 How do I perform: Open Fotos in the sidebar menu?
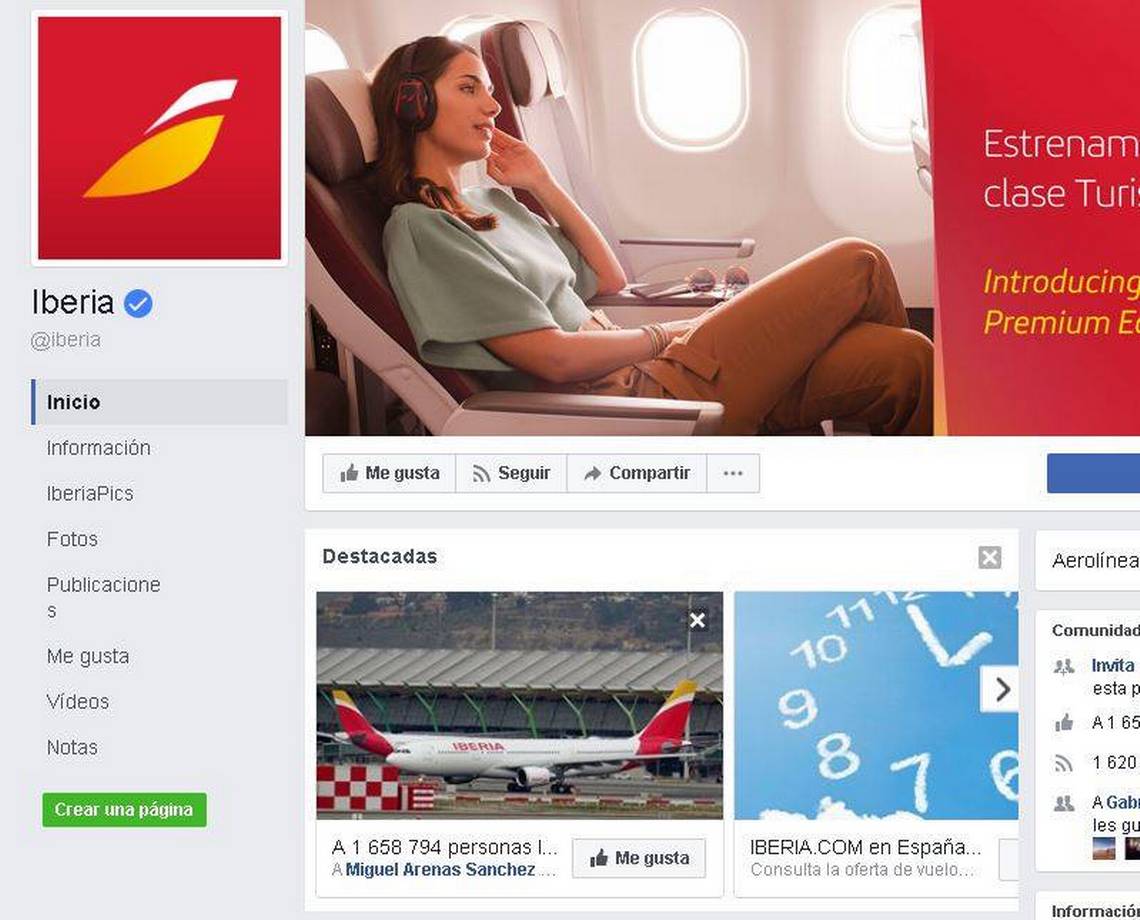pos(72,539)
